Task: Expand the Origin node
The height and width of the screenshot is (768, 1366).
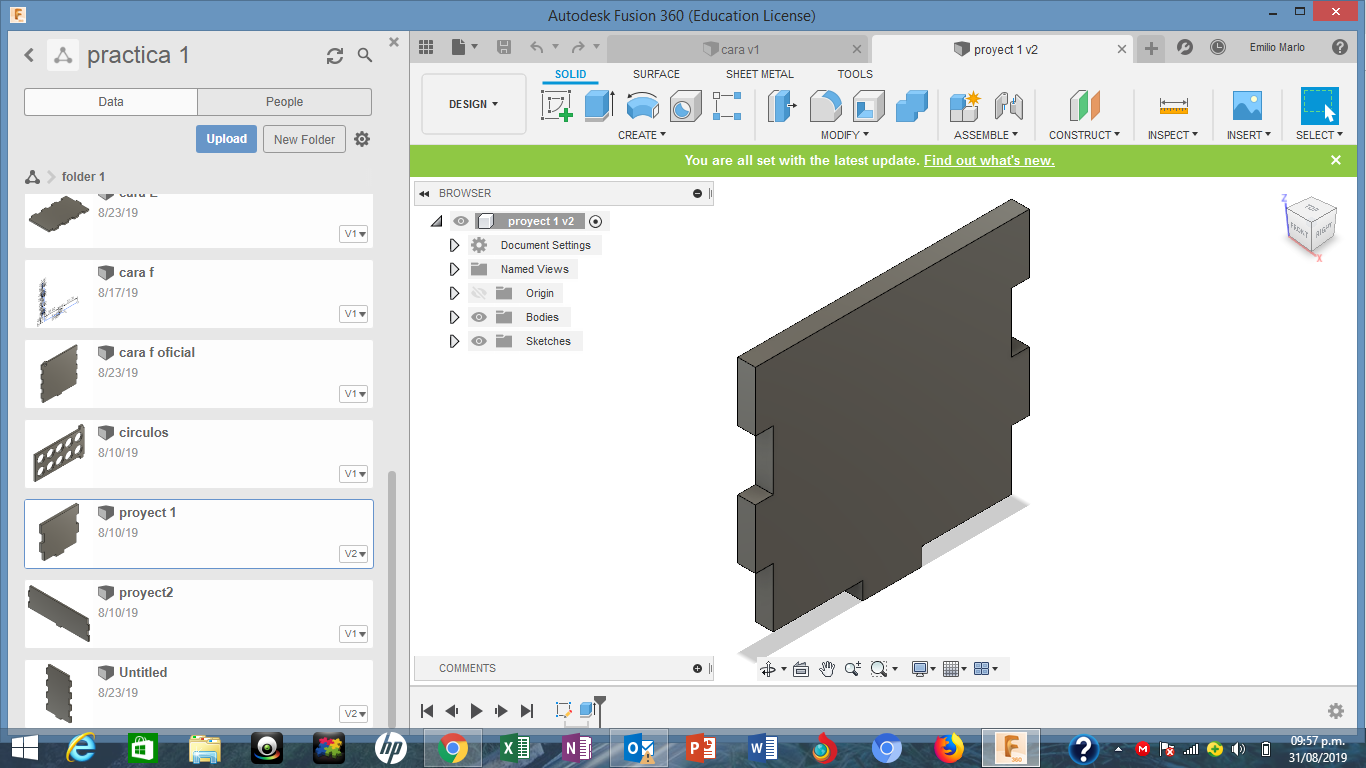Action: (x=454, y=293)
